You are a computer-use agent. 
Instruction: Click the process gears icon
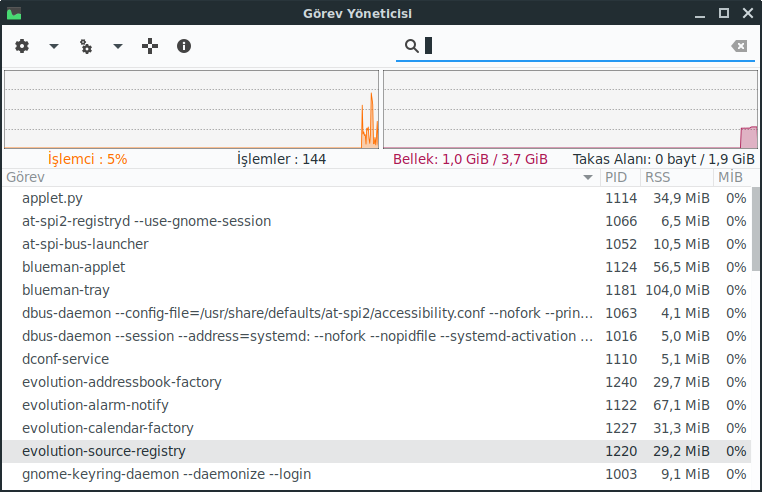pos(86,46)
